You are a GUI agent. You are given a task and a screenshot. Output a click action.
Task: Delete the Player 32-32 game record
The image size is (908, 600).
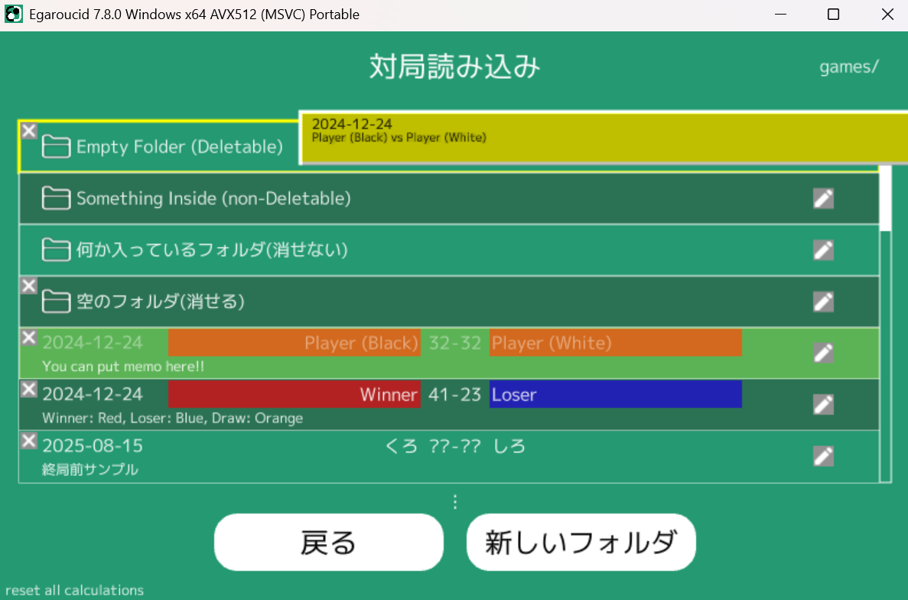[x=29, y=338]
